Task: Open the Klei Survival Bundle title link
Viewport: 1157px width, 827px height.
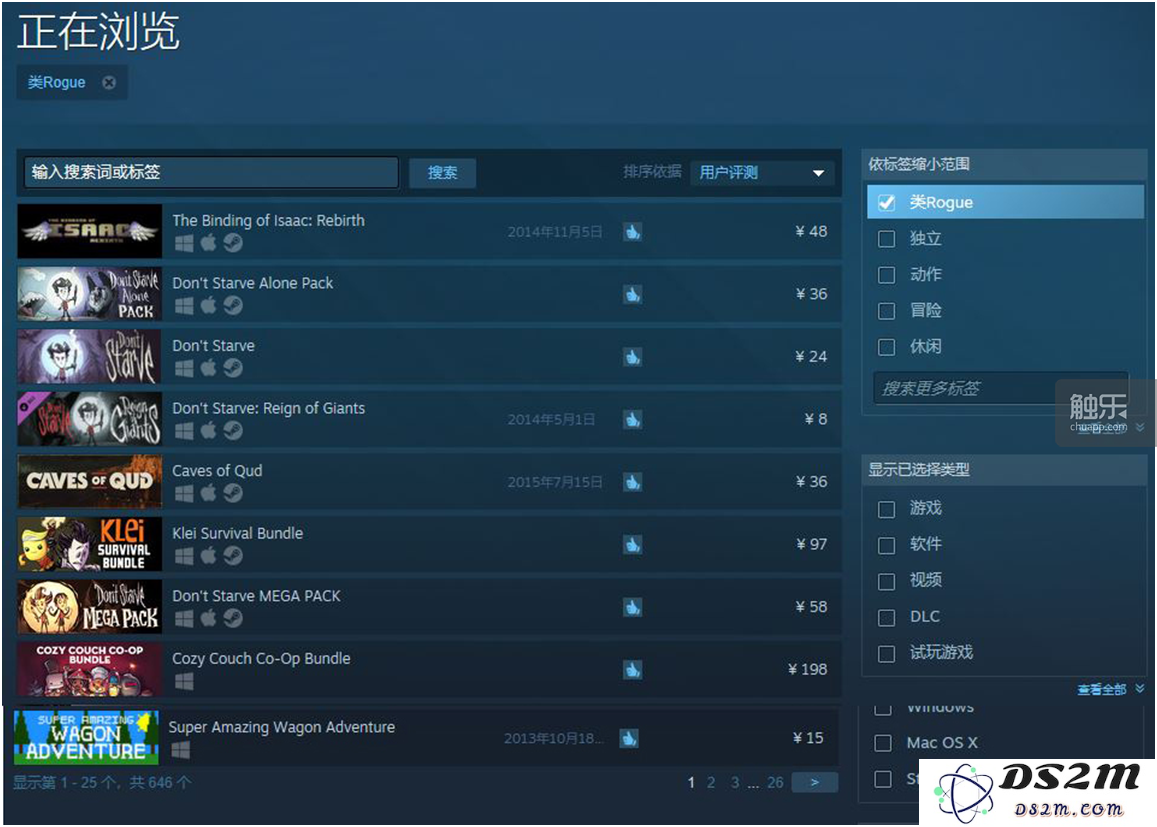Action: [x=238, y=533]
